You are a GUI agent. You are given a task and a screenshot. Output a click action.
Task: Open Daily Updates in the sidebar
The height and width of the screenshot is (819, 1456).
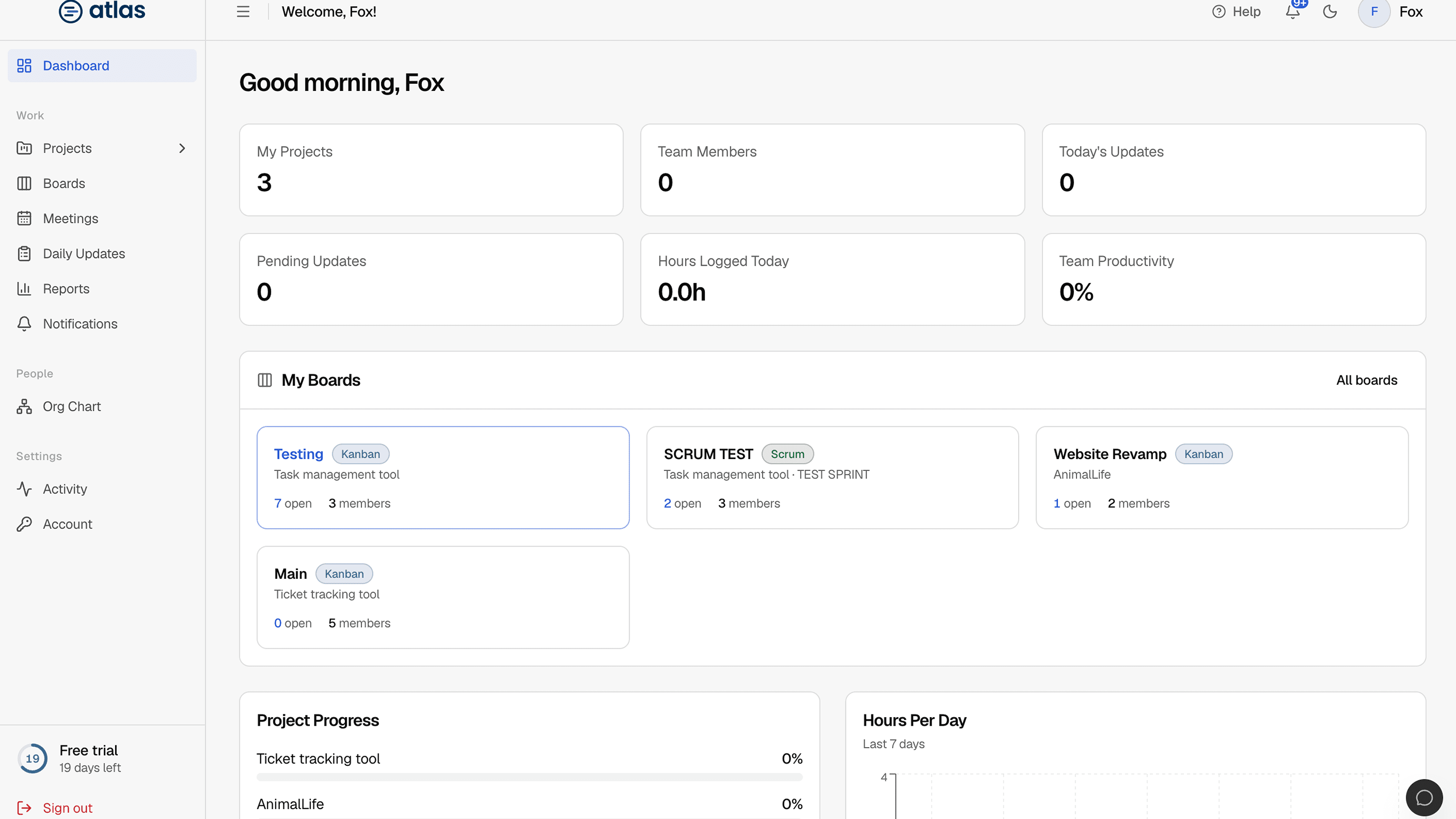pyautogui.click(x=102, y=253)
